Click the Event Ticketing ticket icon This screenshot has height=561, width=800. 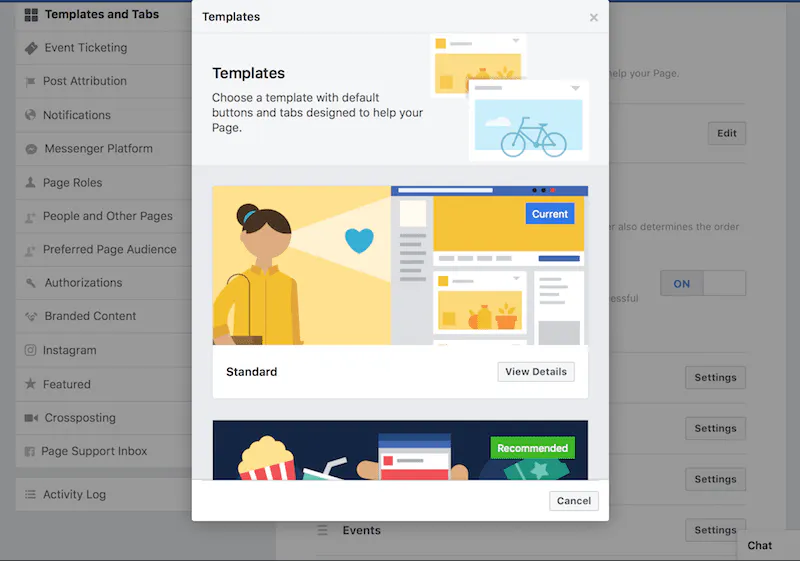coord(31,48)
